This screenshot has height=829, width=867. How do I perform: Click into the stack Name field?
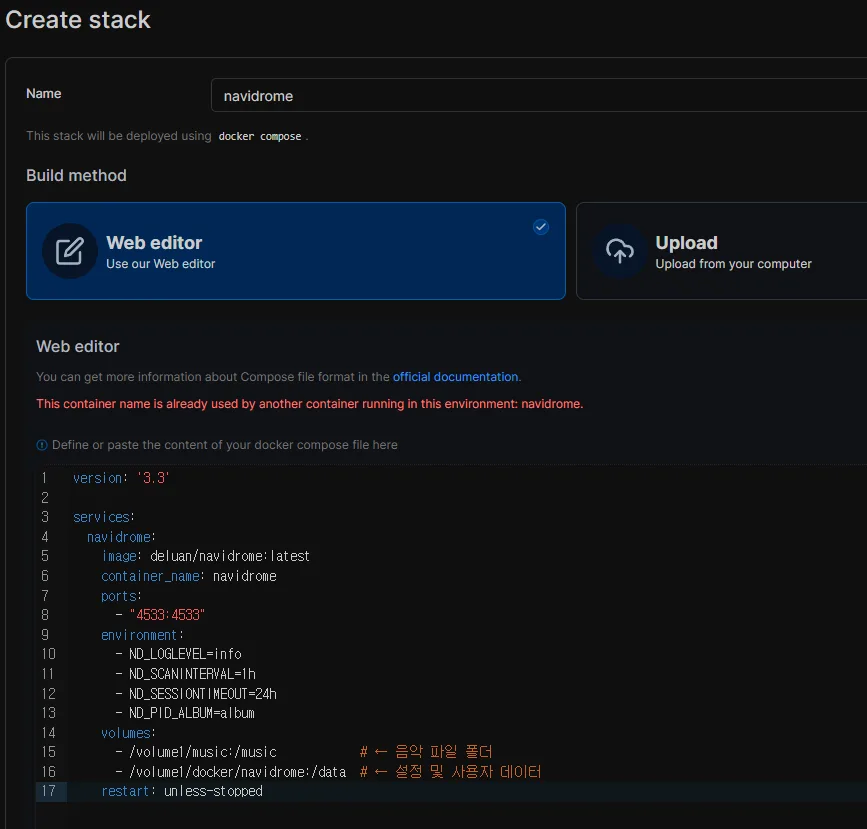click(x=538, y=96)
